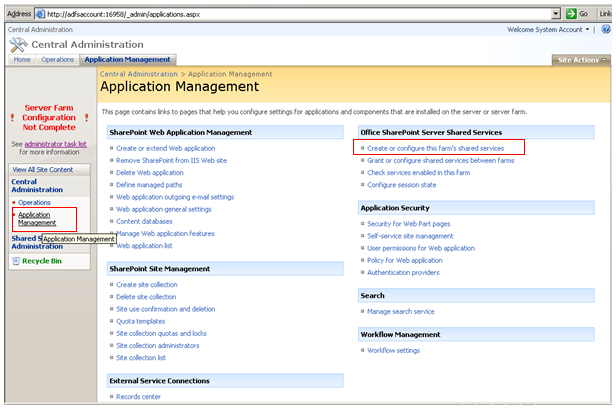Open Manage search service link
The image size is (616, 409).
coord(400,312)
